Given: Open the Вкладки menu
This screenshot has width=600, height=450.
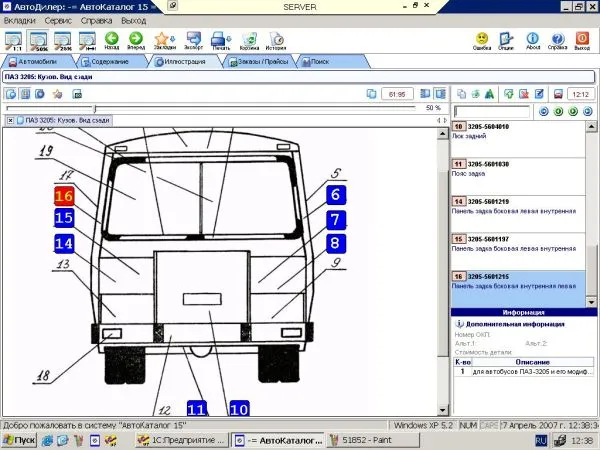Looking at the screenshot, I should point(20,21).
